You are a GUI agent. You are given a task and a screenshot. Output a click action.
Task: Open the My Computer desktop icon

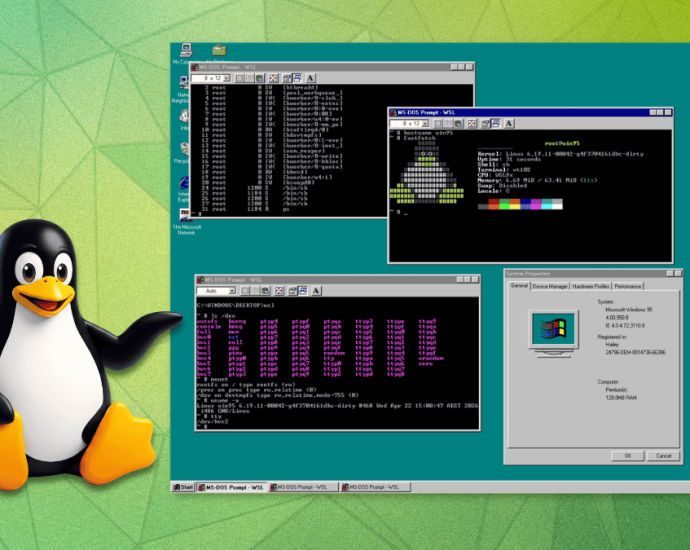(x=185, y=54)
